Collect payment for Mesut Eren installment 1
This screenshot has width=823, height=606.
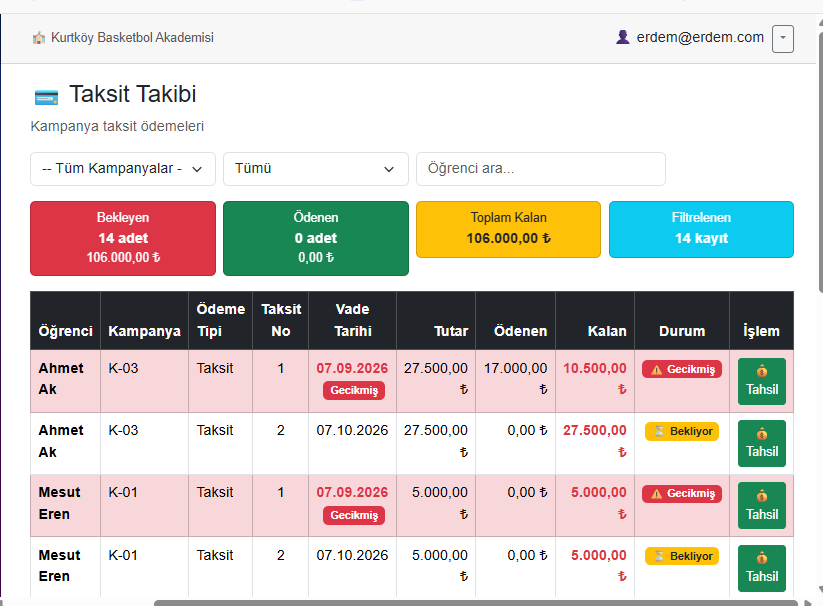pos(762,506)
